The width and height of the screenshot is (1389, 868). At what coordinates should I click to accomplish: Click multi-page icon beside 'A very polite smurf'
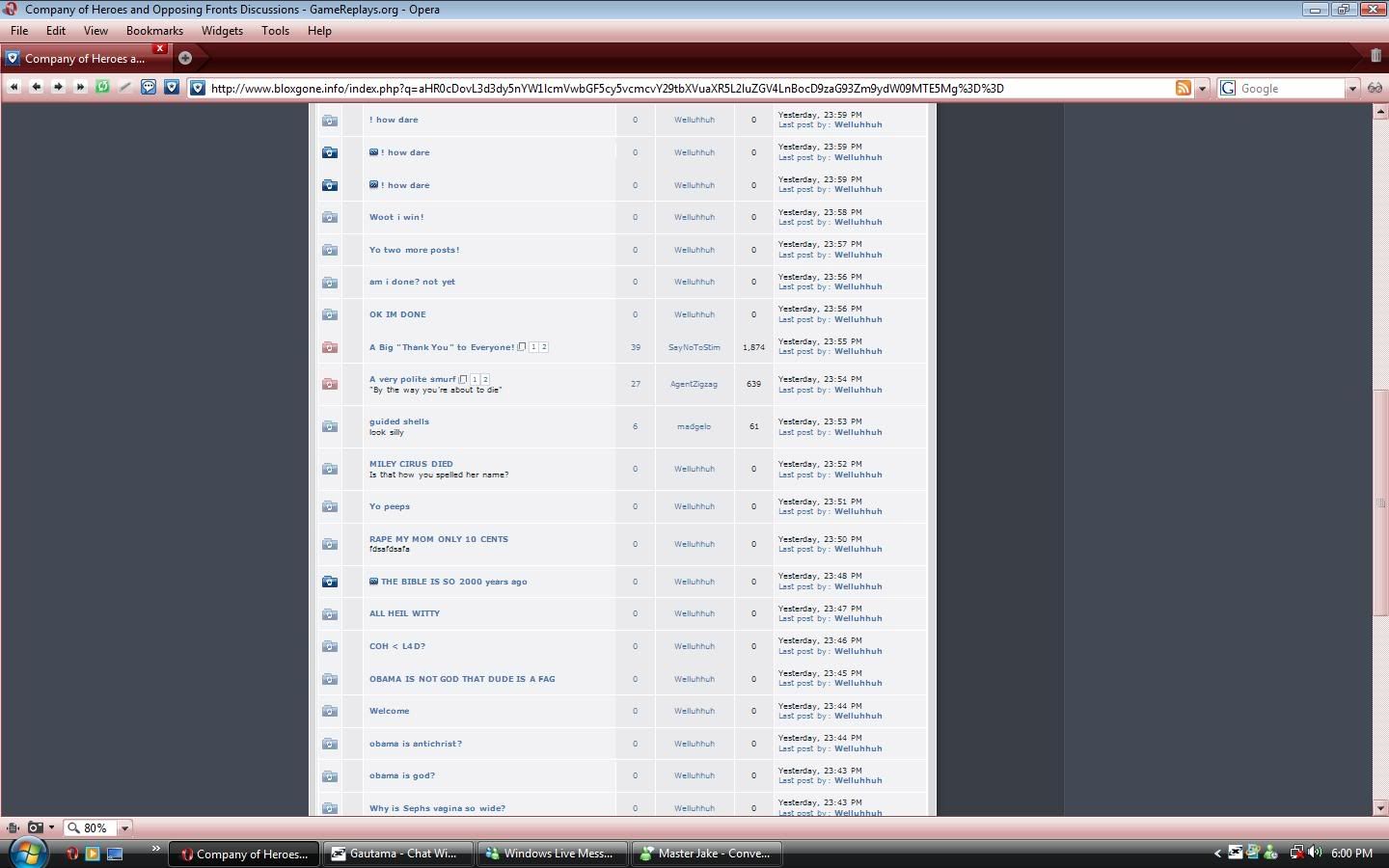pos(464,379)
